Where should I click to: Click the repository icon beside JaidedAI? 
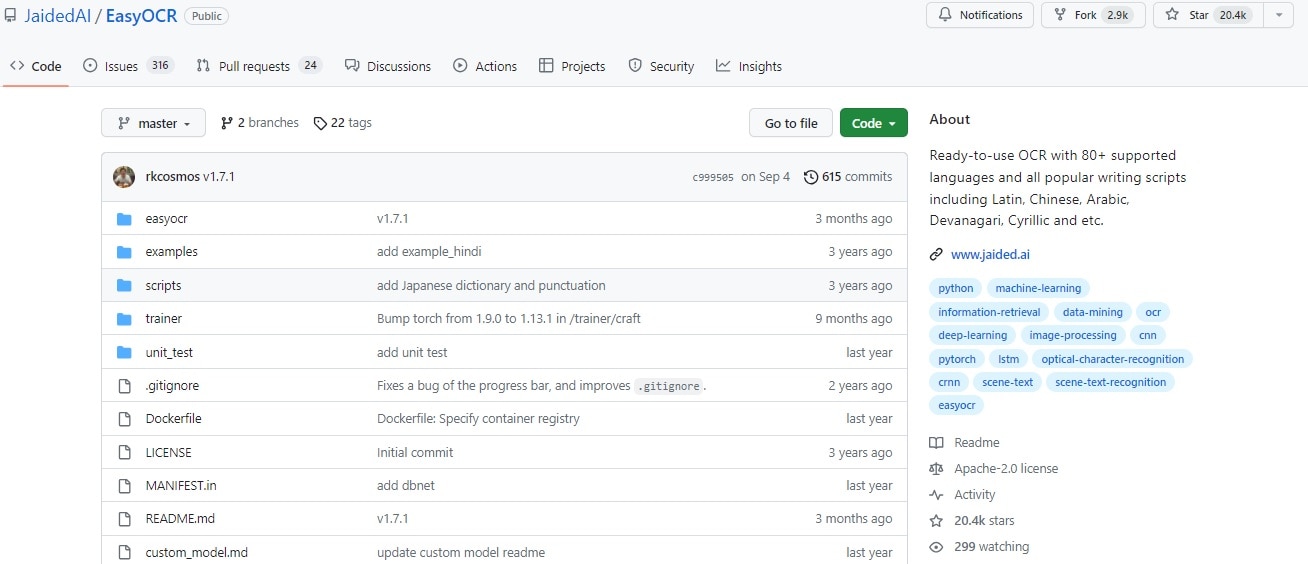[x=10, y=16]
